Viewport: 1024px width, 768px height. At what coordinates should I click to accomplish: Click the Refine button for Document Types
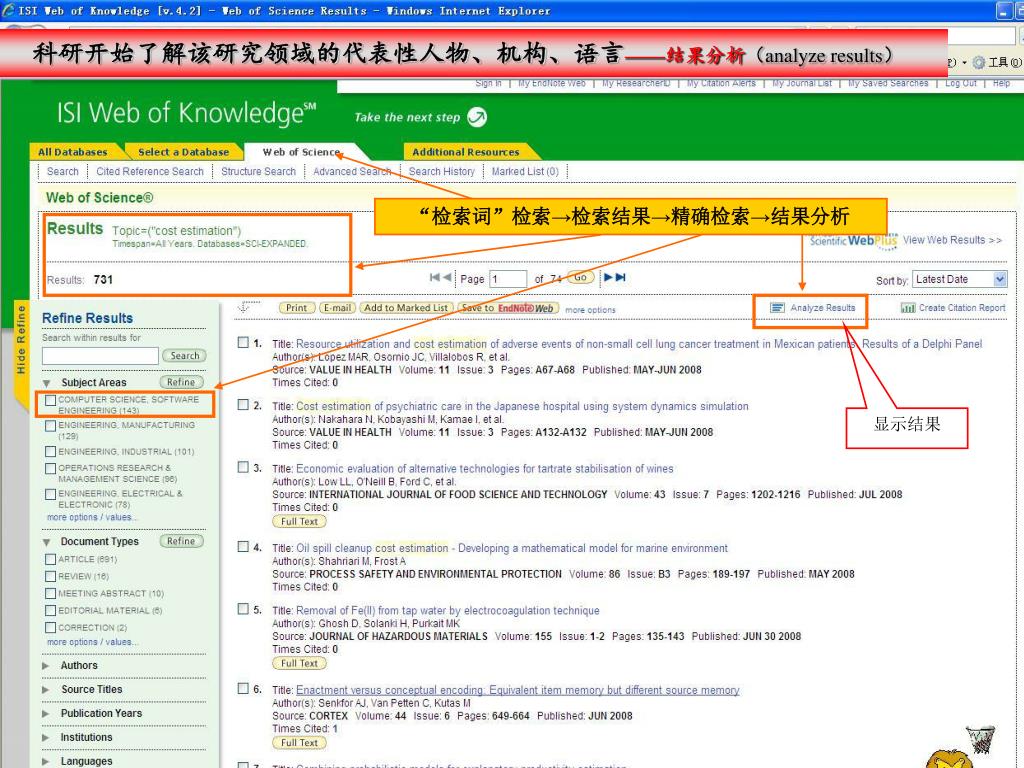181,541
